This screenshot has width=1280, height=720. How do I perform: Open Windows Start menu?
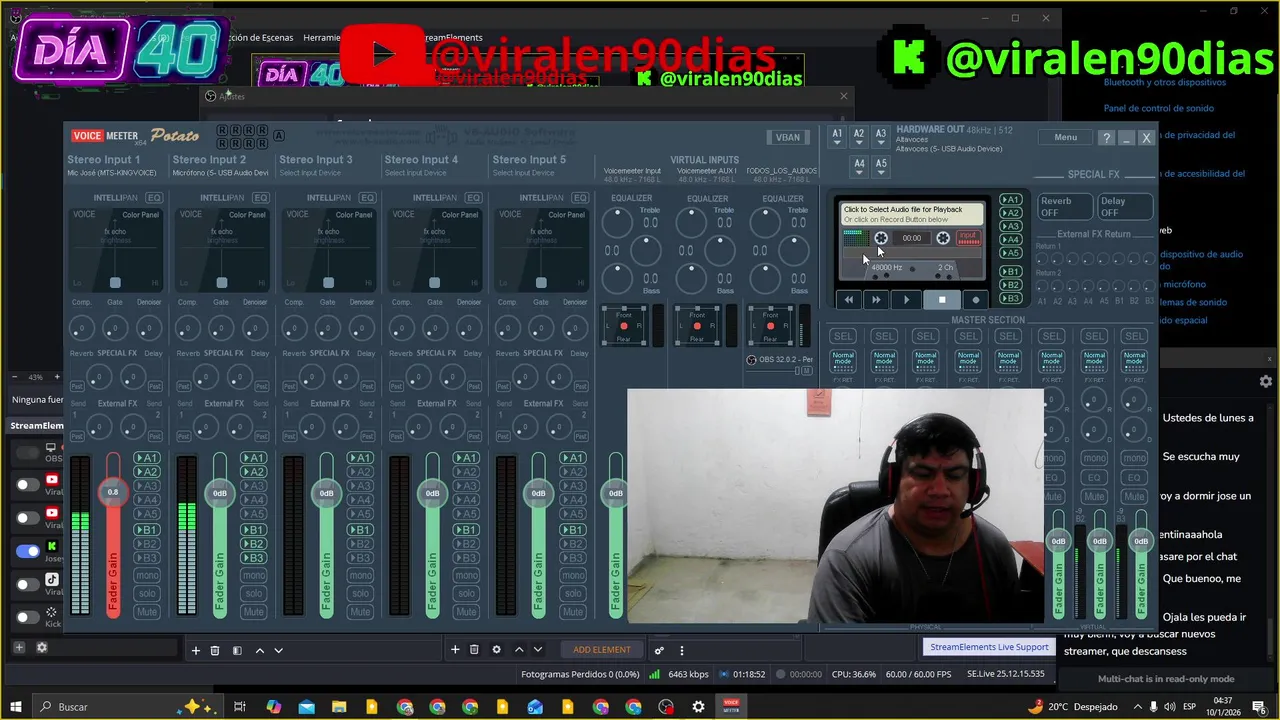(x=16, y=706)
